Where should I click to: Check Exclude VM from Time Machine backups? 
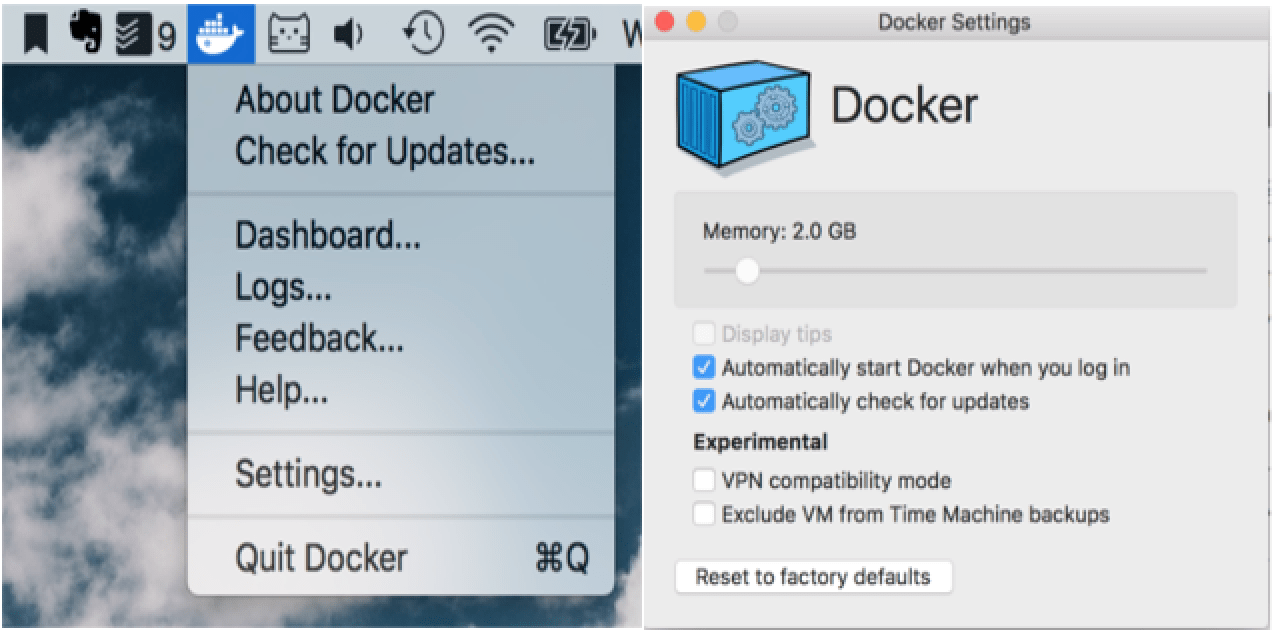[x=705, y=515]
